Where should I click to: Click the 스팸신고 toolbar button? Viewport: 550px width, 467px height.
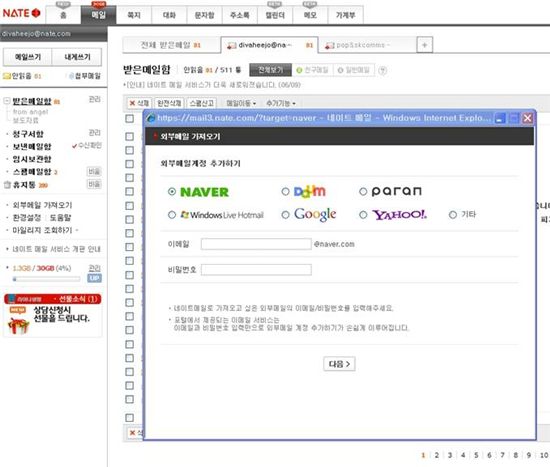click(x=202, y=103)
